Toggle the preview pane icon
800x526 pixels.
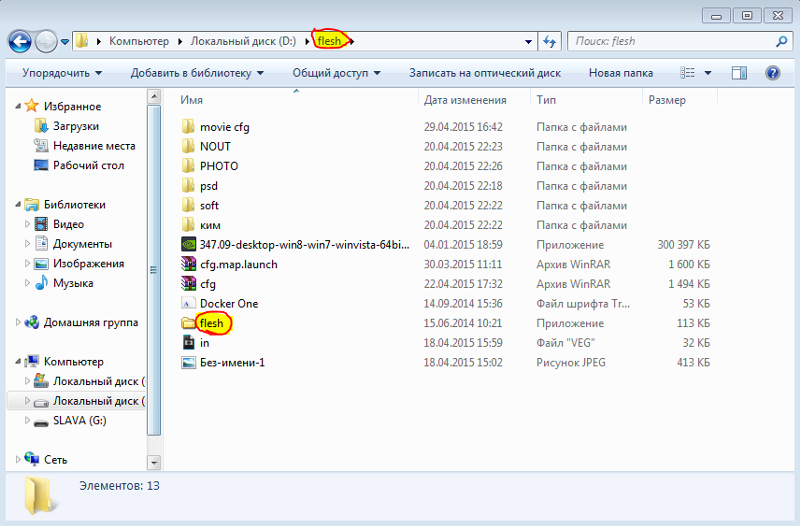[739, 73]
